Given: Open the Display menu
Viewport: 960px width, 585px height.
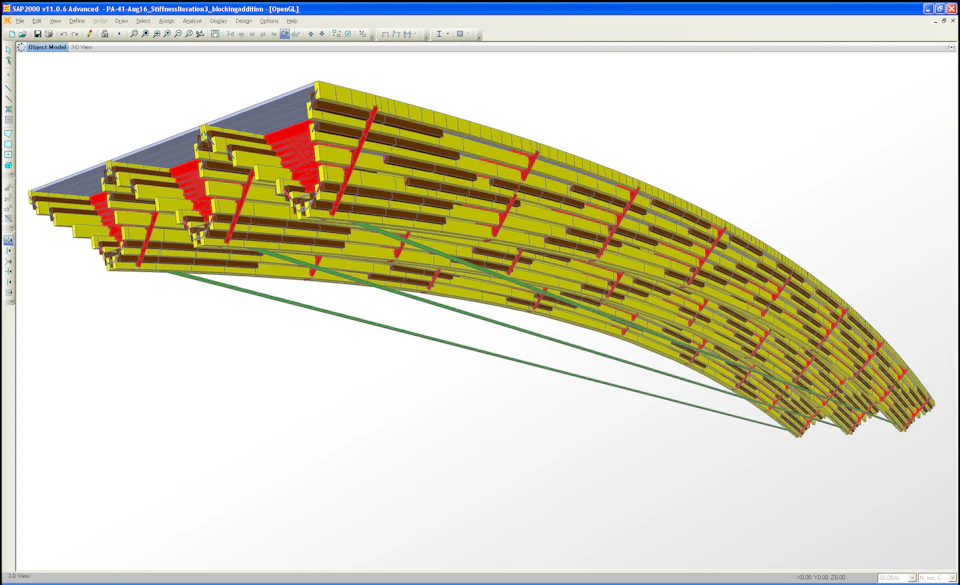Looking at the screenshot, I should point(219,21).
